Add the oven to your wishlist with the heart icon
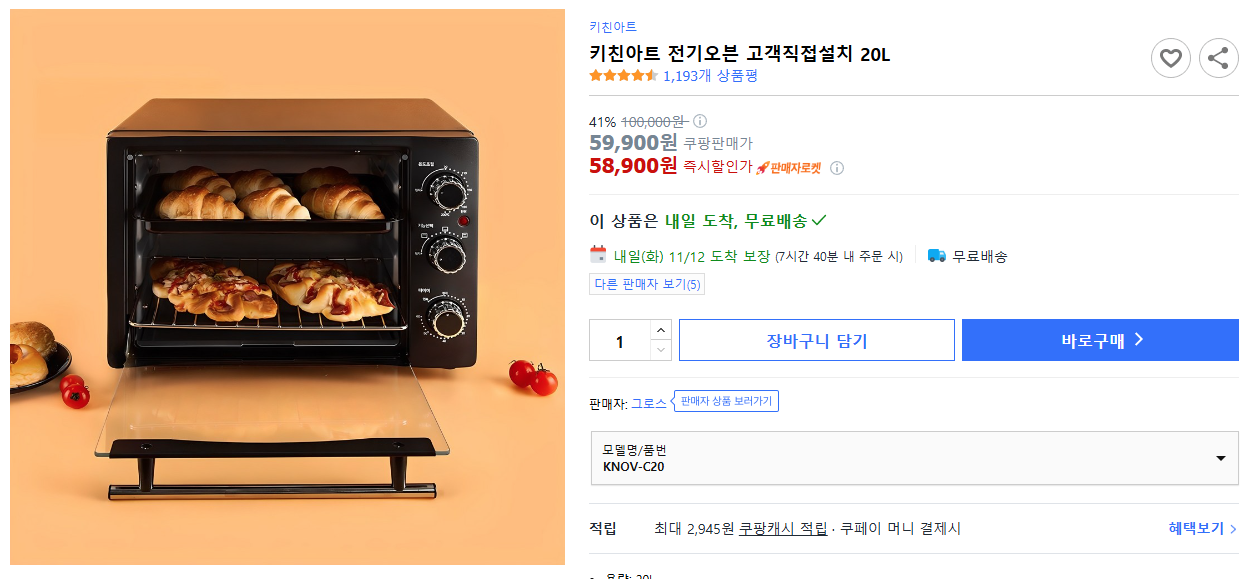 pyautogui.click(x=1170, y=57)
